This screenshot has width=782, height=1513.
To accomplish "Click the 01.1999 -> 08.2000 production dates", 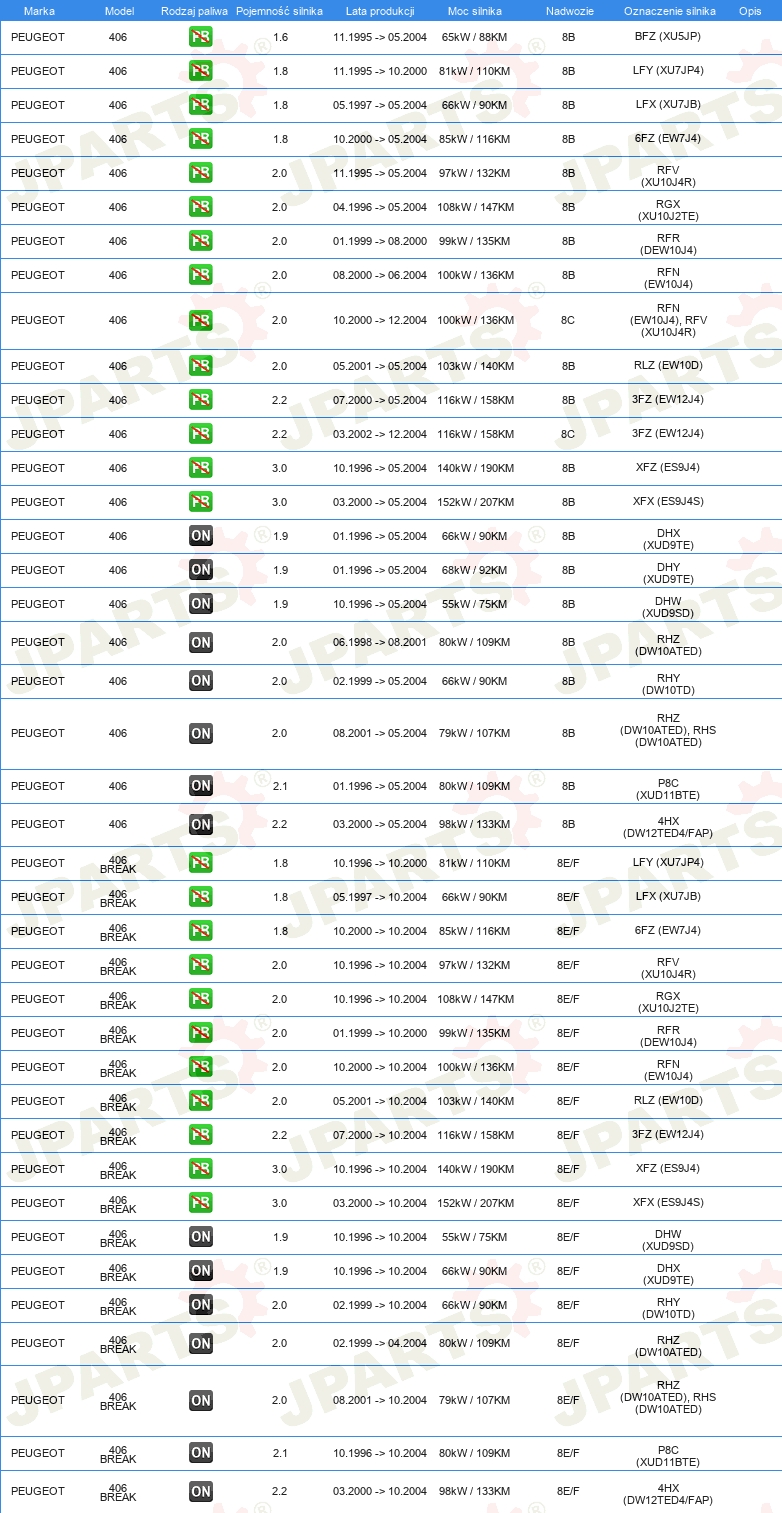I will [x=380, y=241].
